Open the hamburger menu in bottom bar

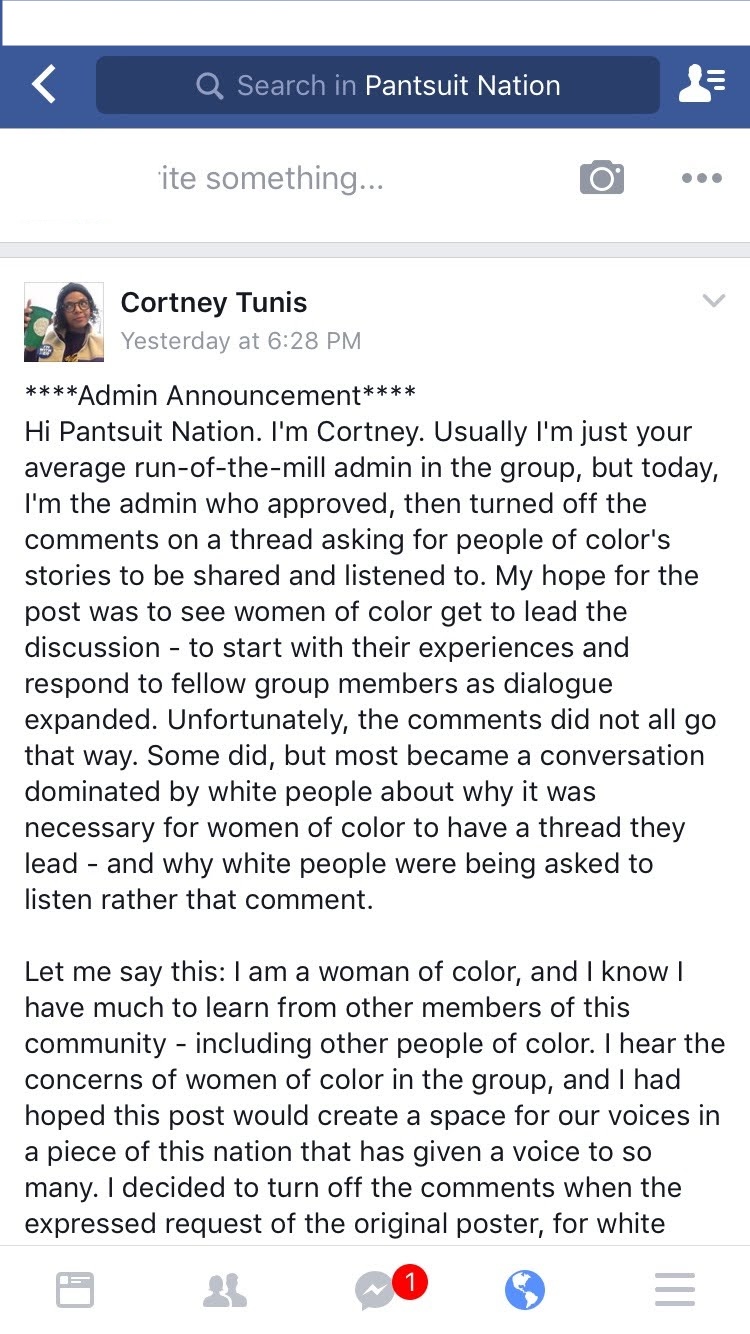675,1290
